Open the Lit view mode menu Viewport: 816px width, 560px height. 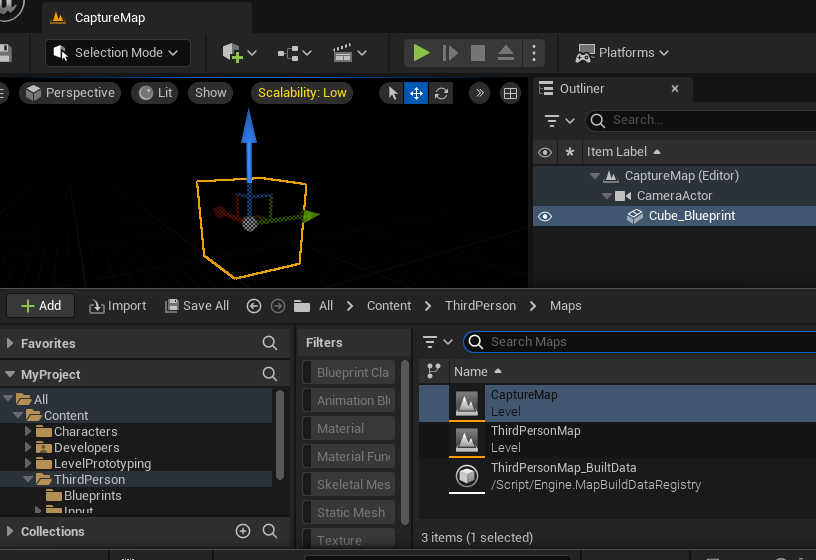(x=155, y=93)
